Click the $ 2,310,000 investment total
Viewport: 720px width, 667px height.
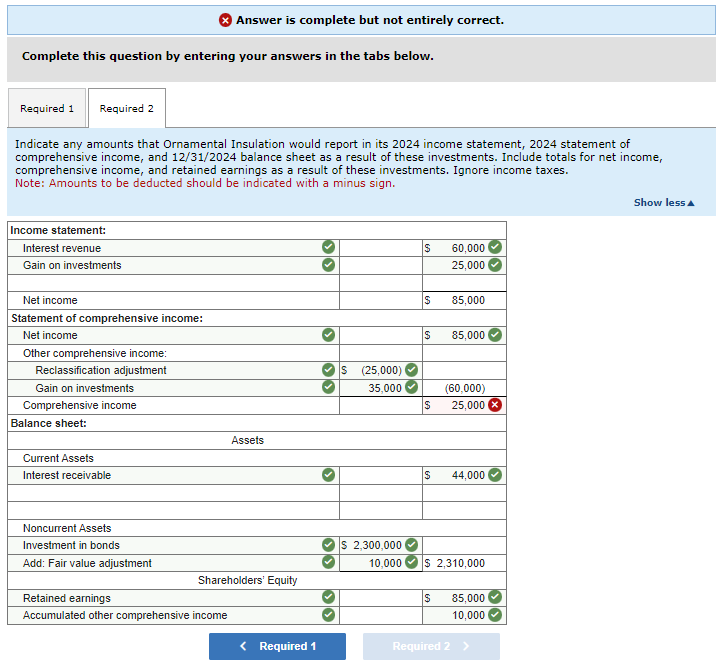pos(464,563)
